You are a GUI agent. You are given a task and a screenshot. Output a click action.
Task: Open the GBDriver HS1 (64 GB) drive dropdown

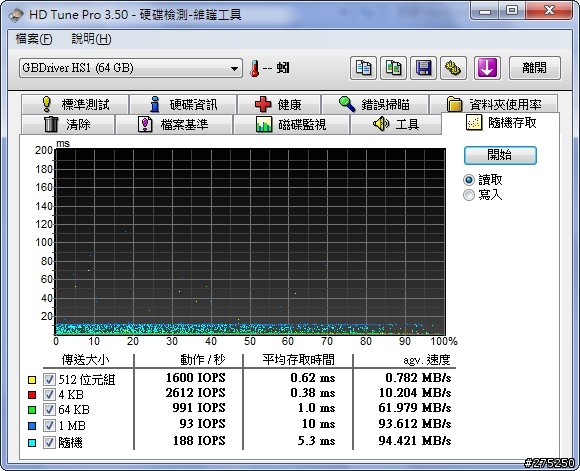pos(131,68)
